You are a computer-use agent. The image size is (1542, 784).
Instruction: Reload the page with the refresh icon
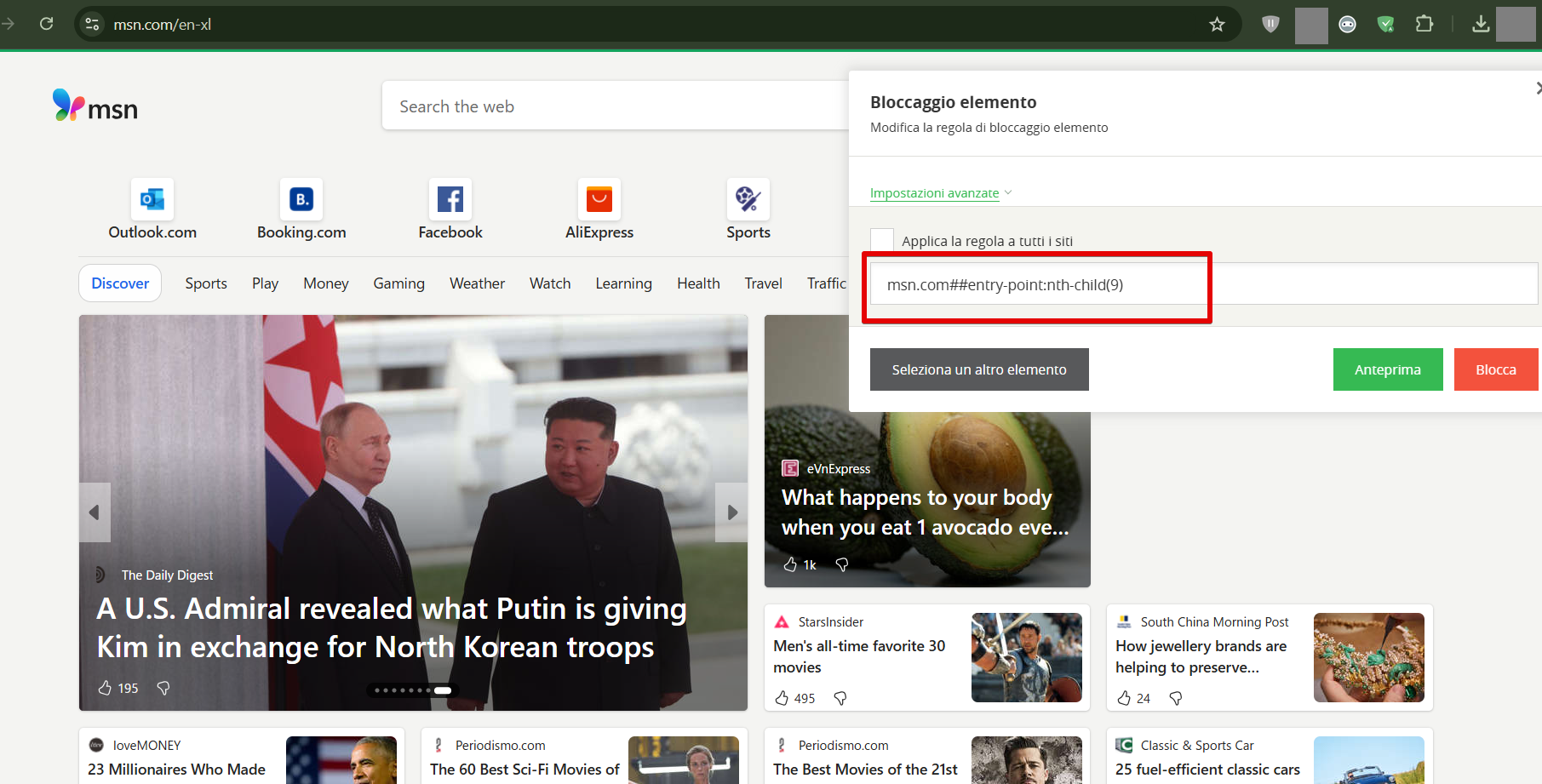point(47,24)
